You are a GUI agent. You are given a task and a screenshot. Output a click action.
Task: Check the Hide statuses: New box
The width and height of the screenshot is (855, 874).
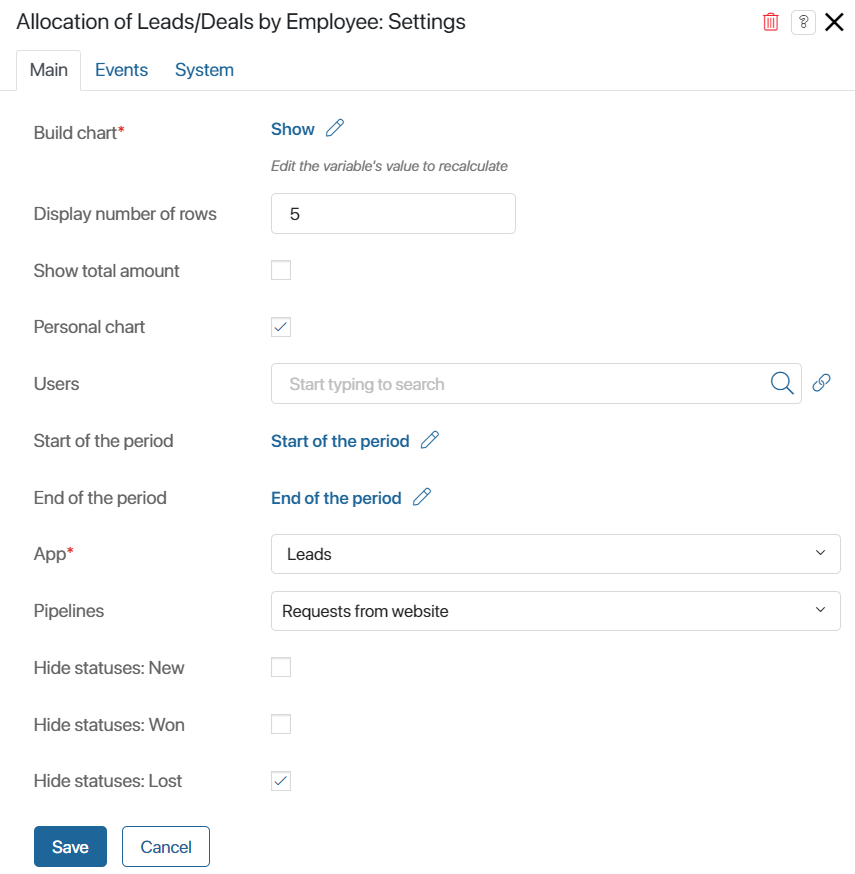point(281,667)
